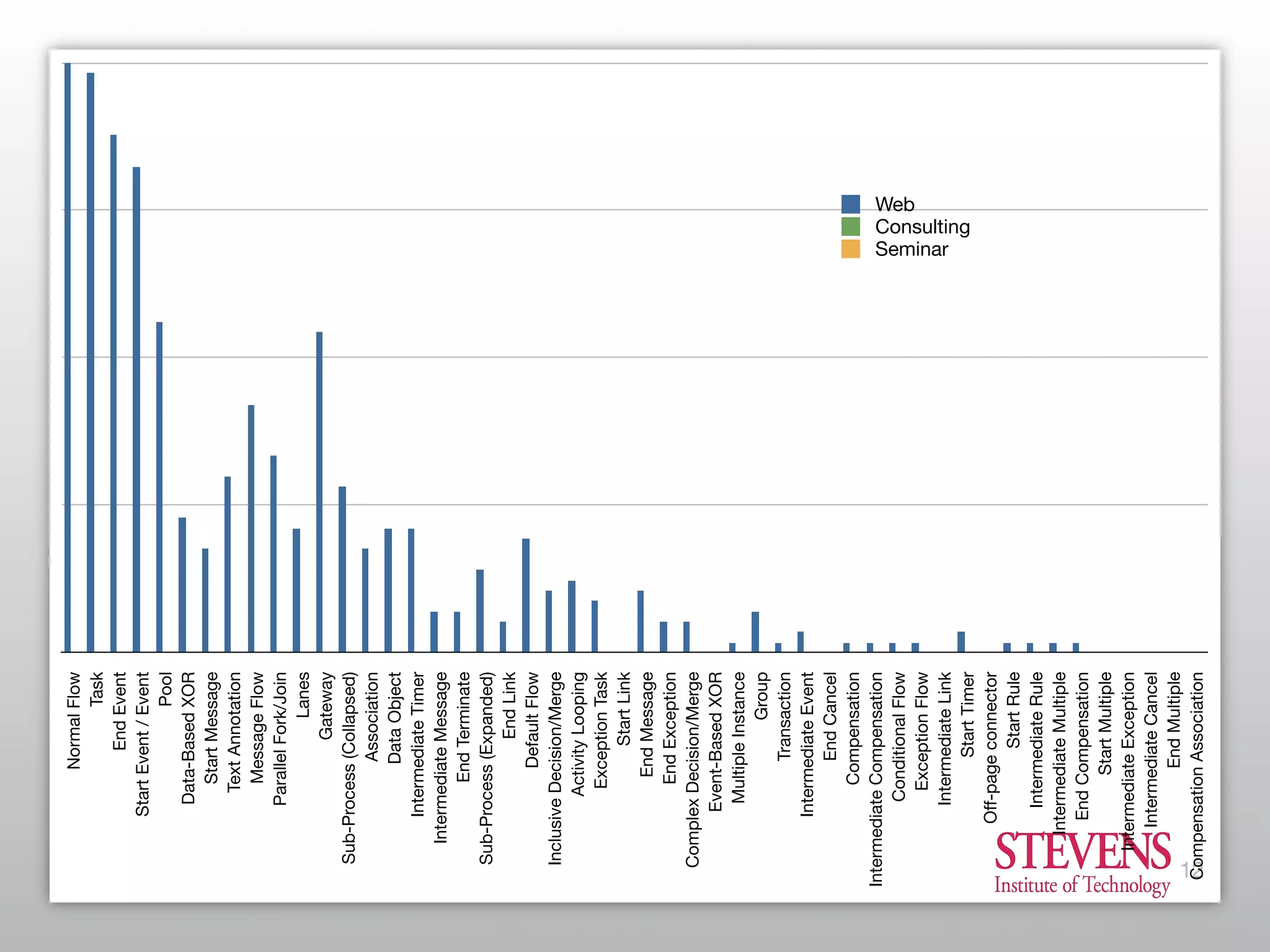Select the Inclusive Decision/Merge axis label

point(554,768)
